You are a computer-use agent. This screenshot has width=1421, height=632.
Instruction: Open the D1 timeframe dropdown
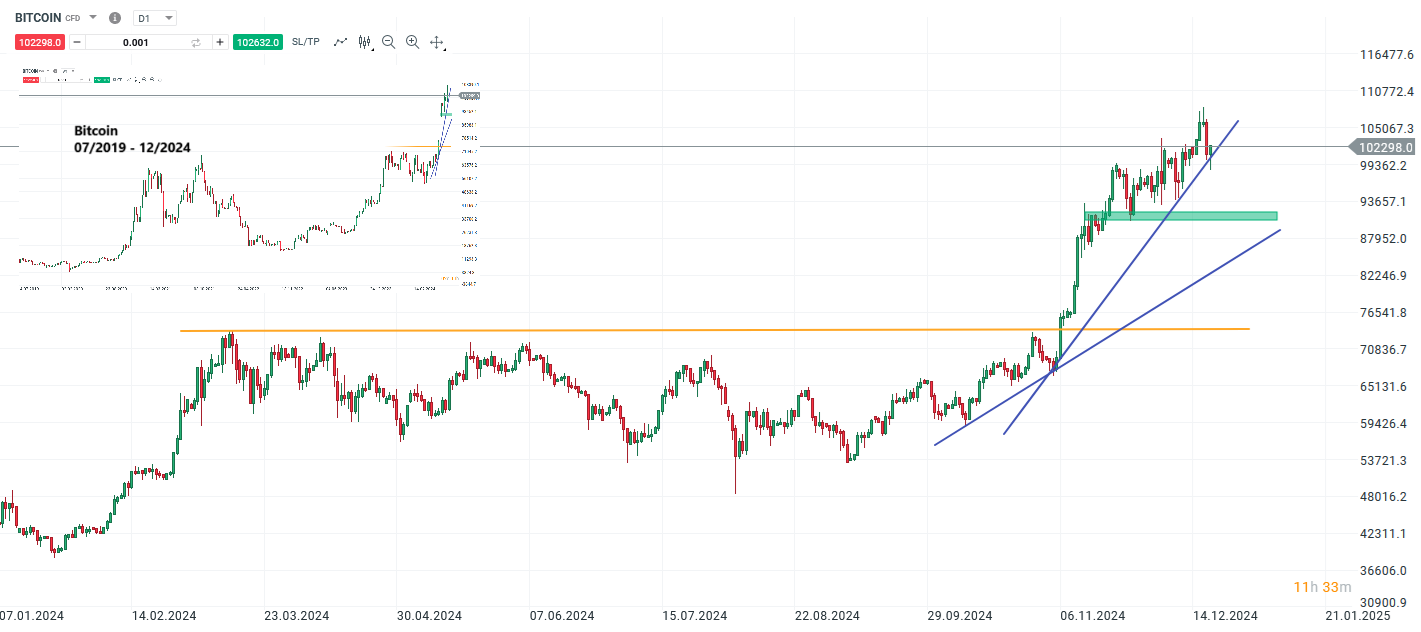153,18
